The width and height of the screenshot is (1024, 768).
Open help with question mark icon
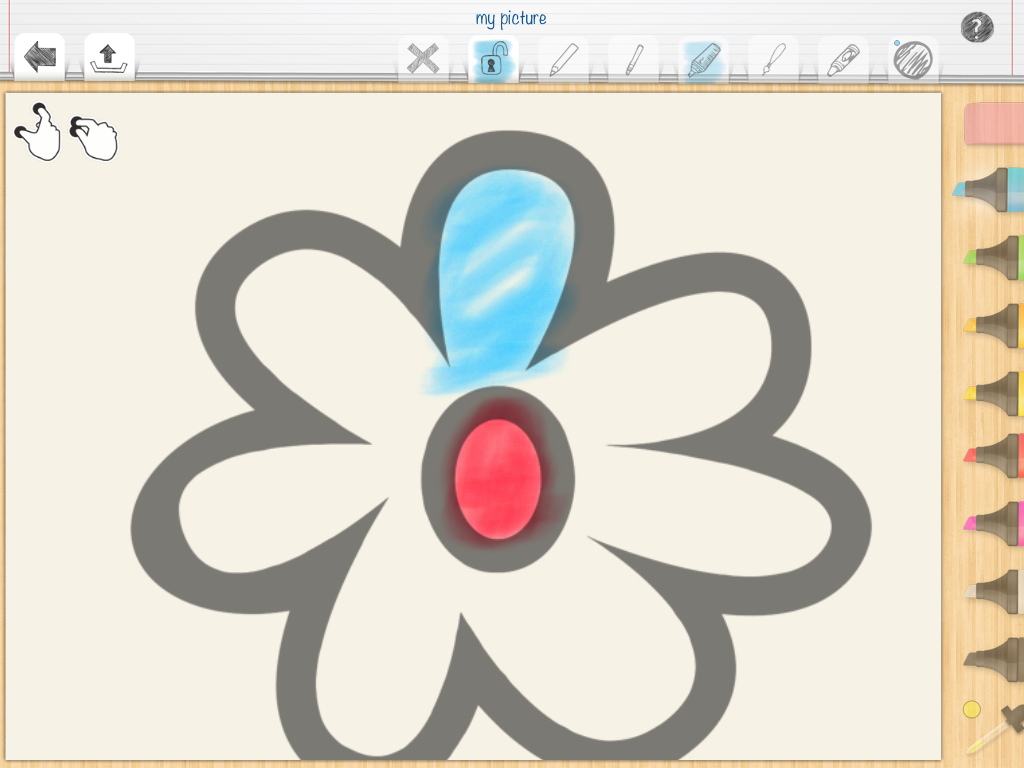click(x=976, y=27)
